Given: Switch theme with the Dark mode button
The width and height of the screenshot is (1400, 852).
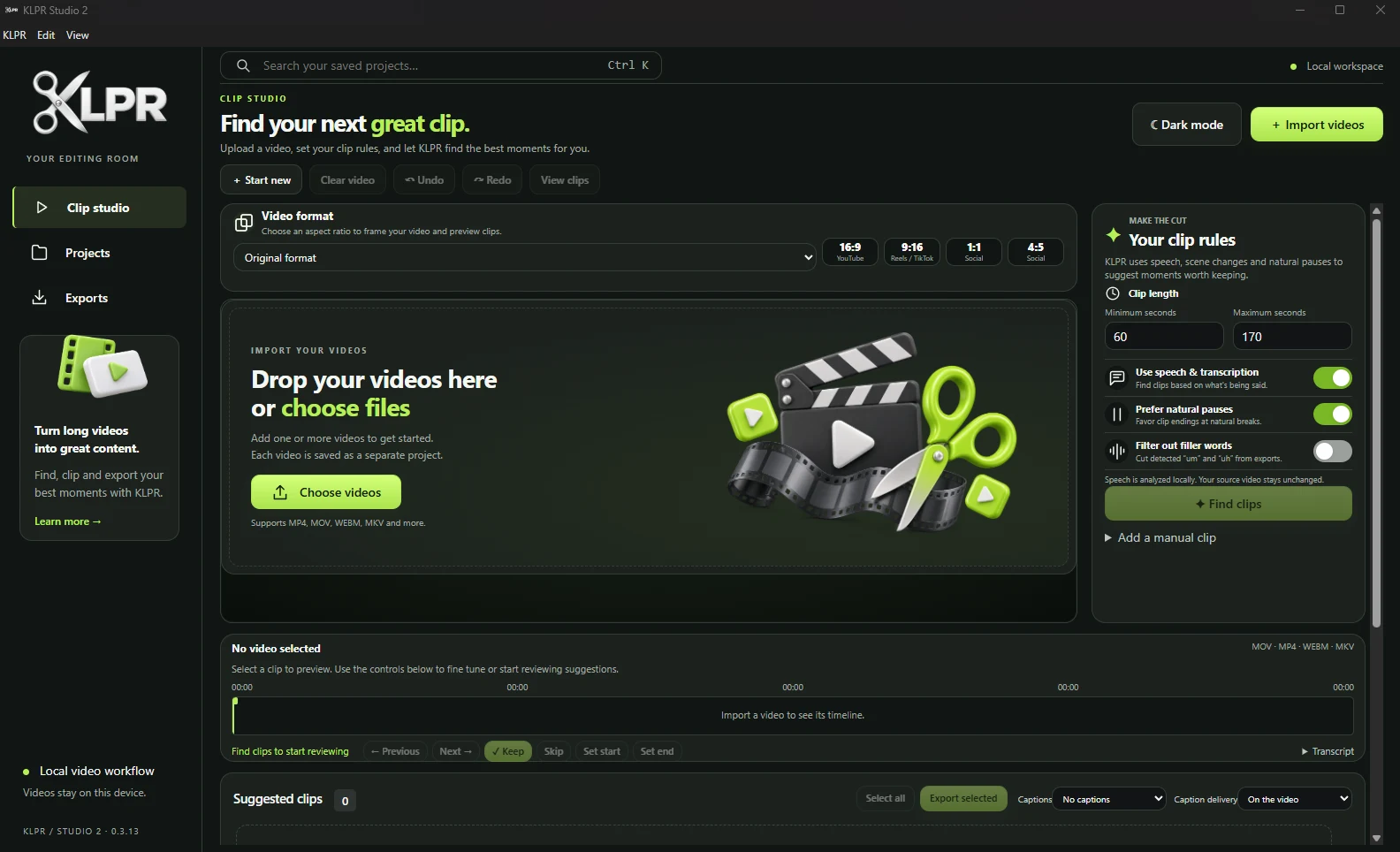Looking at the screenshot, I should (1186, 125).
